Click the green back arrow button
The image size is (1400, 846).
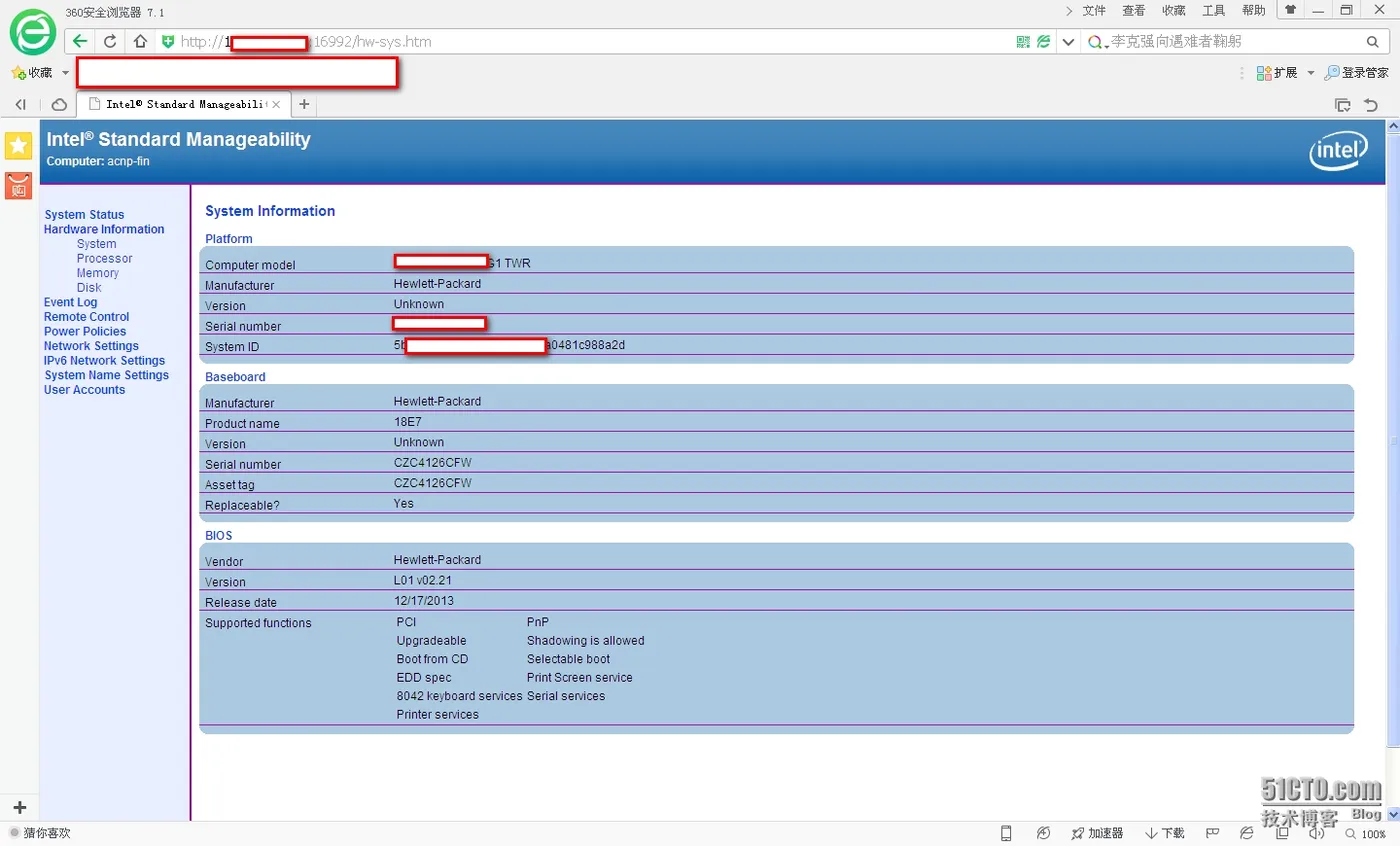coord(81,42)
